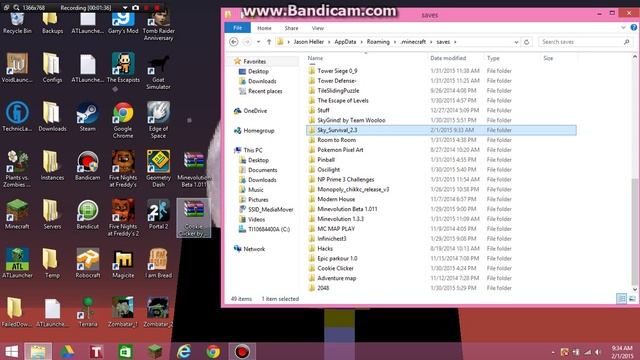Image resolution: width=640 pixels, height=360 pixels.
Task: Launch Garry's Mod desktop shortcut
Action: 123,23
